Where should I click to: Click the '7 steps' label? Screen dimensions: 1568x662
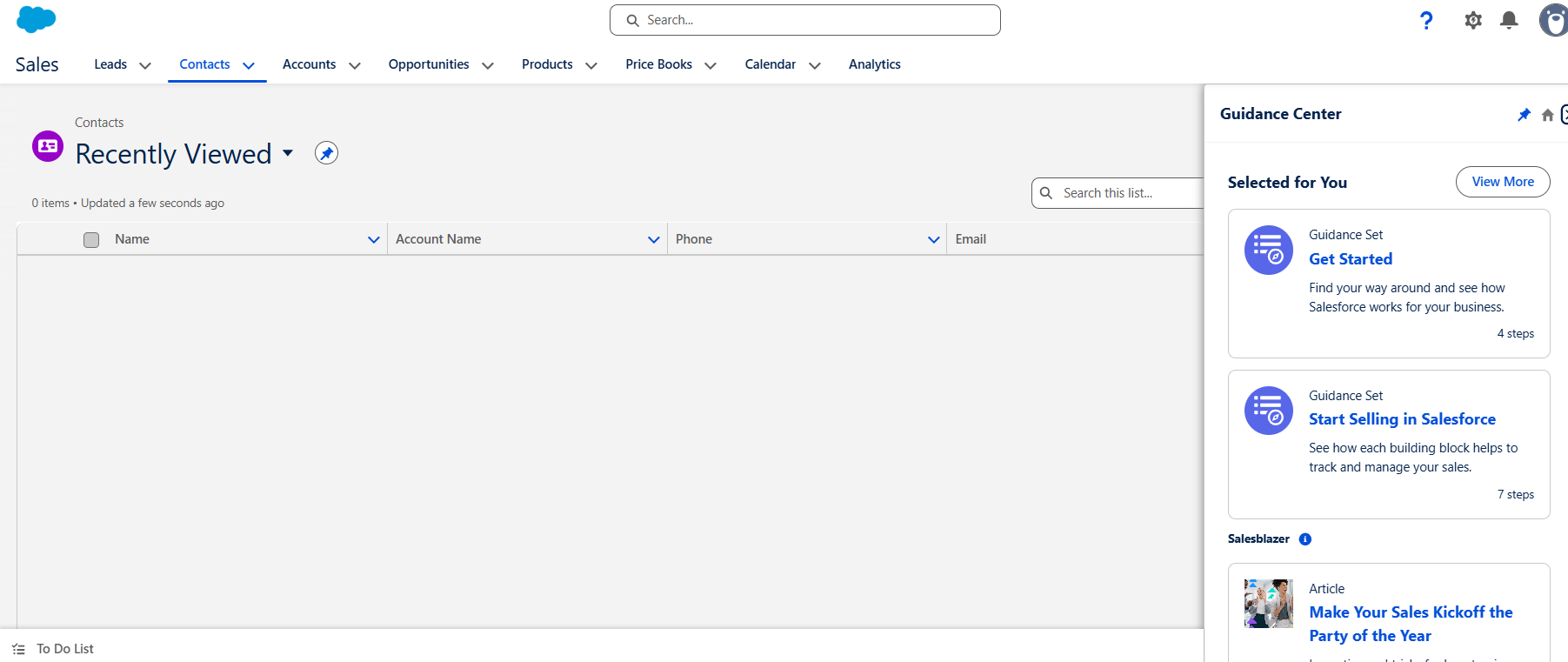pos(1515,495)
